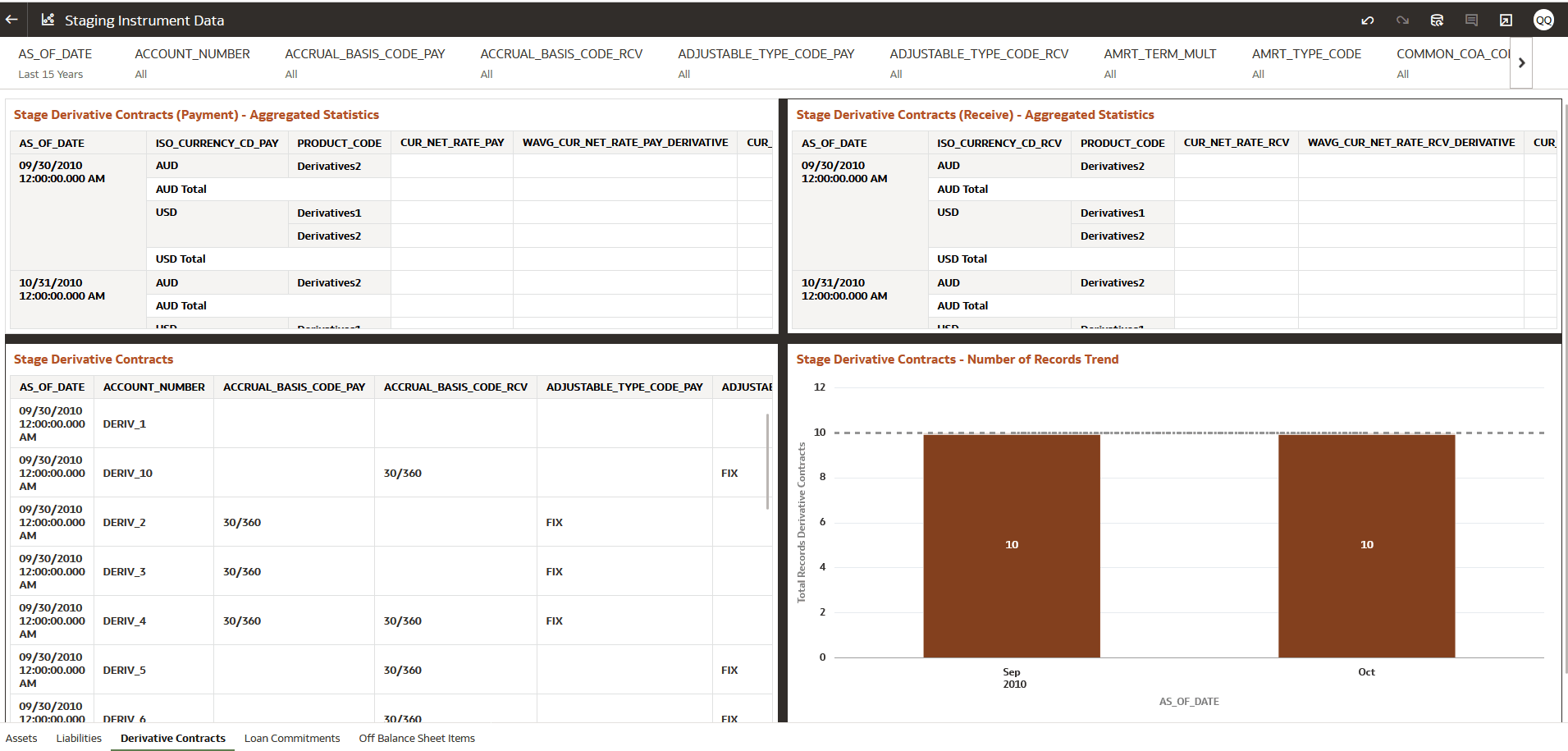Select the Refresh Data icon
This screenshot has height=751, width=1568.
[1437, 20]
